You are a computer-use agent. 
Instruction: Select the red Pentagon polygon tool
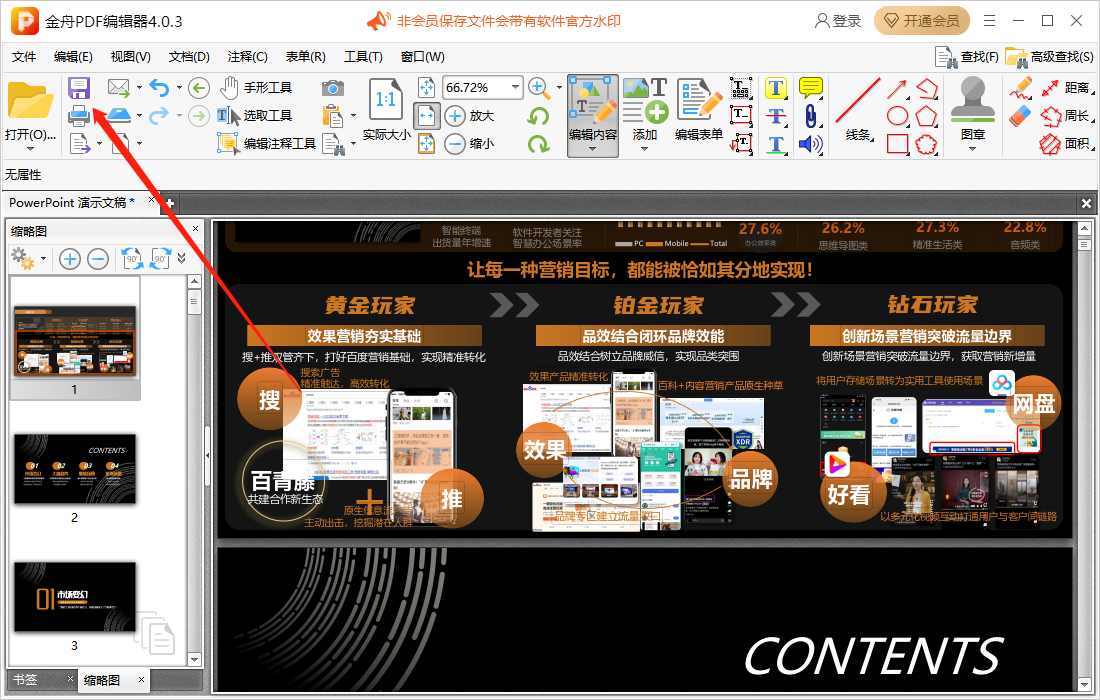926,116
